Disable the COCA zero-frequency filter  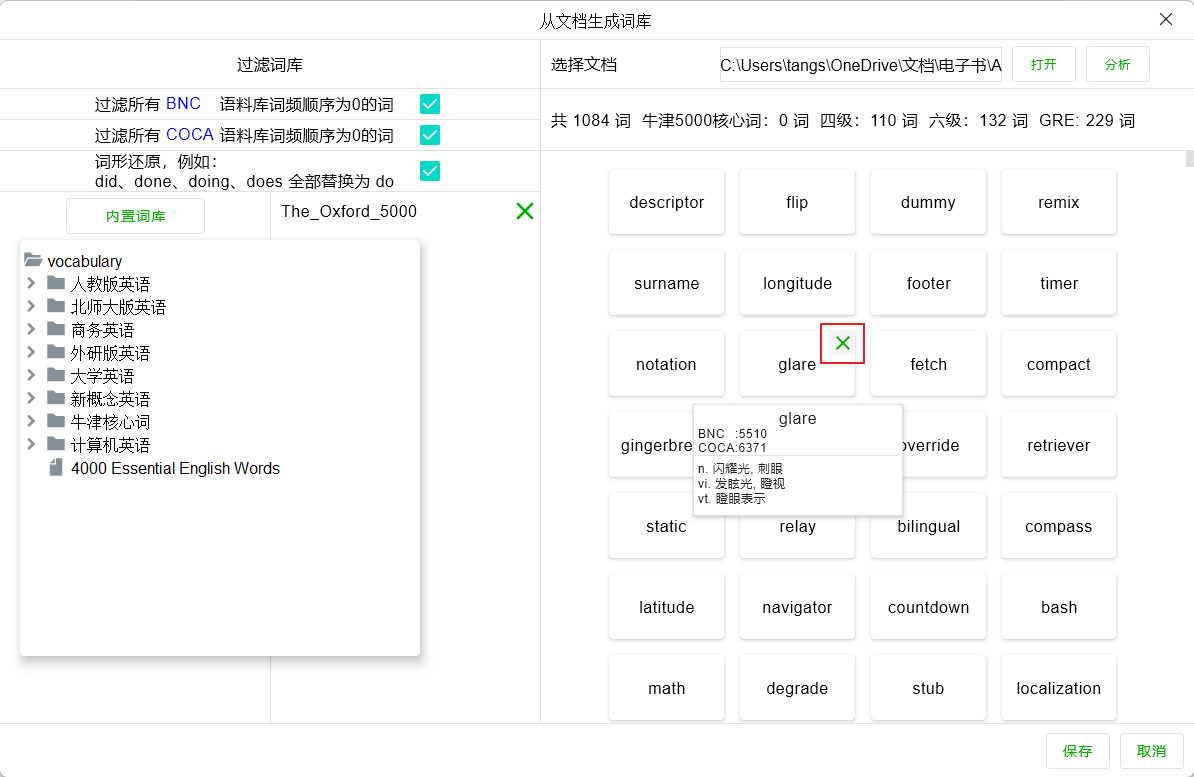(429, 135)
